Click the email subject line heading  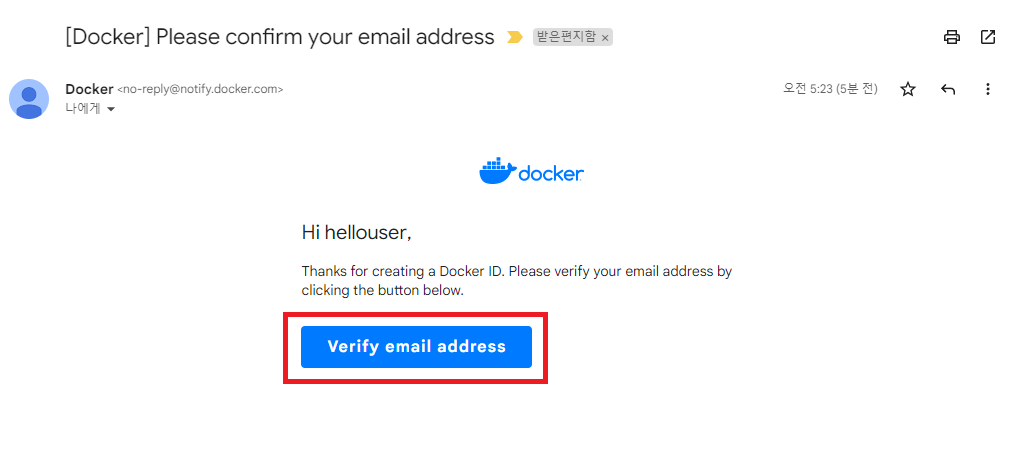[280, 37]
